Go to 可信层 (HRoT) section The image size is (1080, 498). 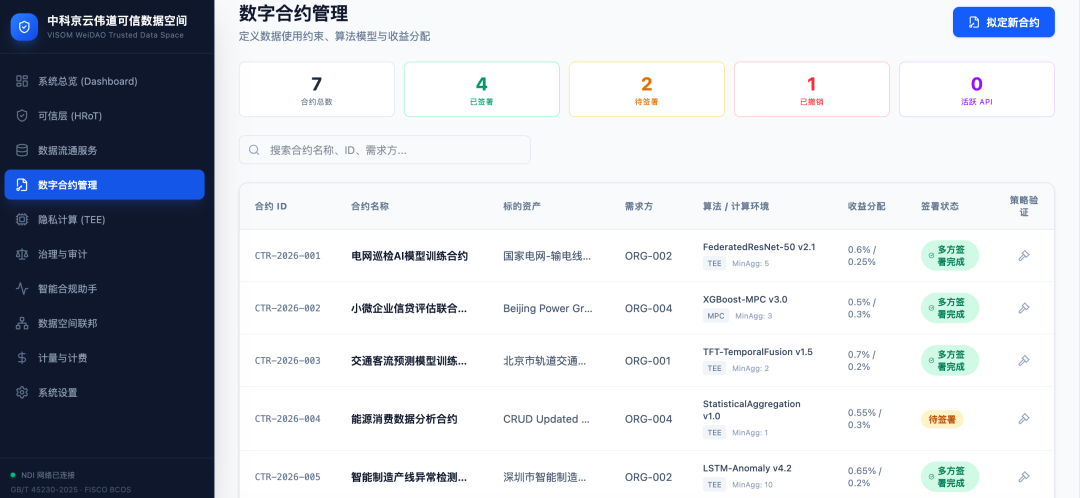[x=104, y=116]
